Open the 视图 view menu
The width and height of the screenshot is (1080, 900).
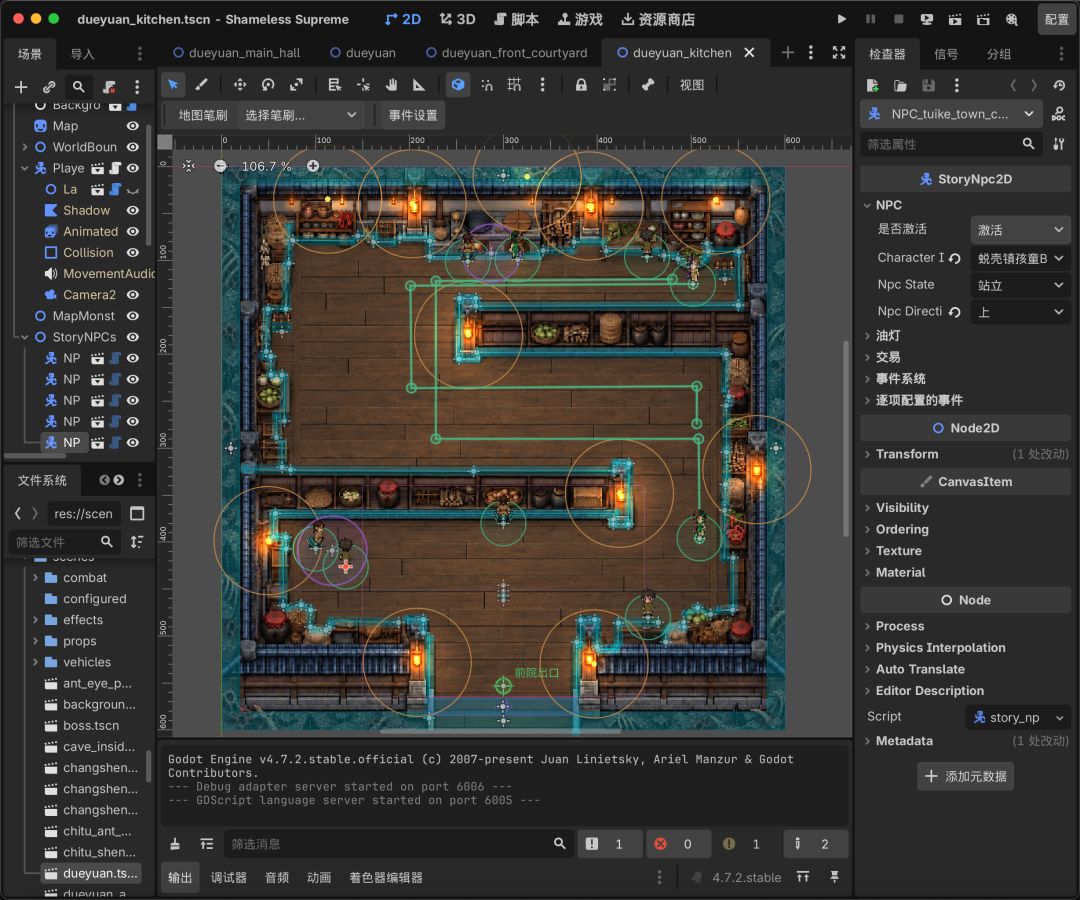coord(692,85)
